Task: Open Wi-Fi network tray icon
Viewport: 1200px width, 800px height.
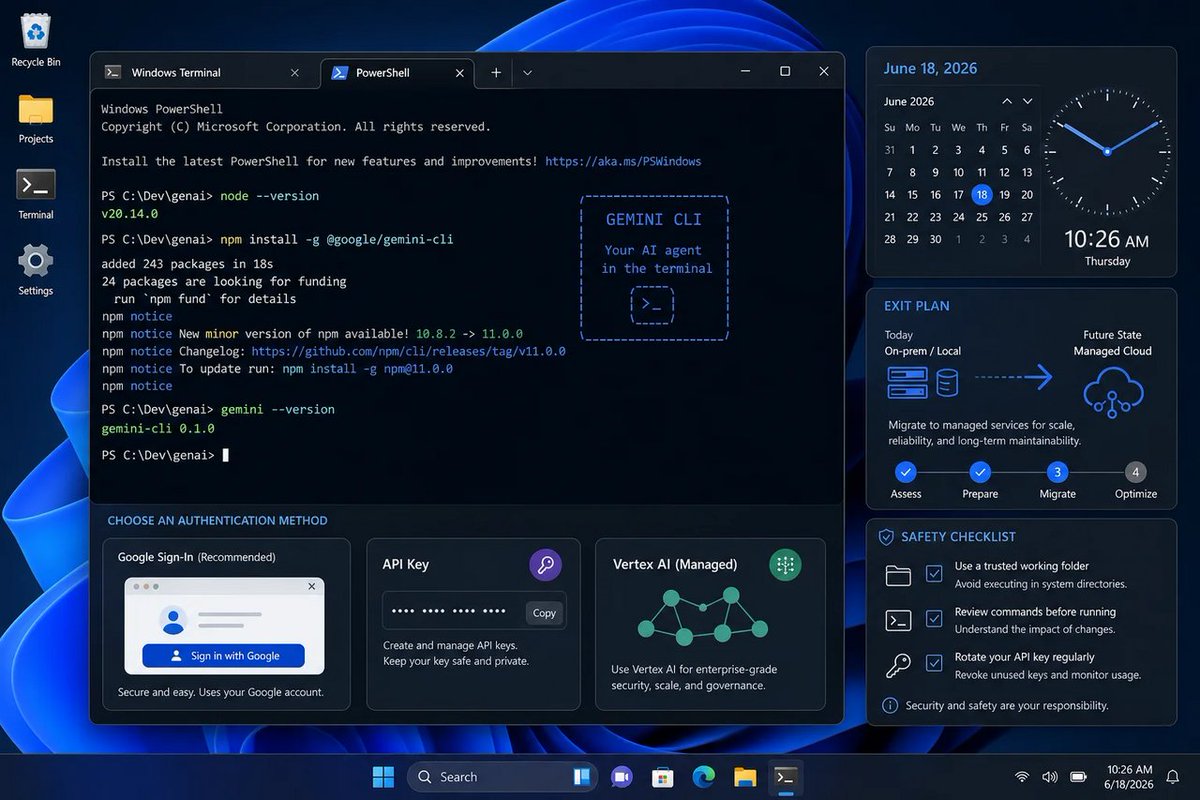Action: coord(1022,777)
